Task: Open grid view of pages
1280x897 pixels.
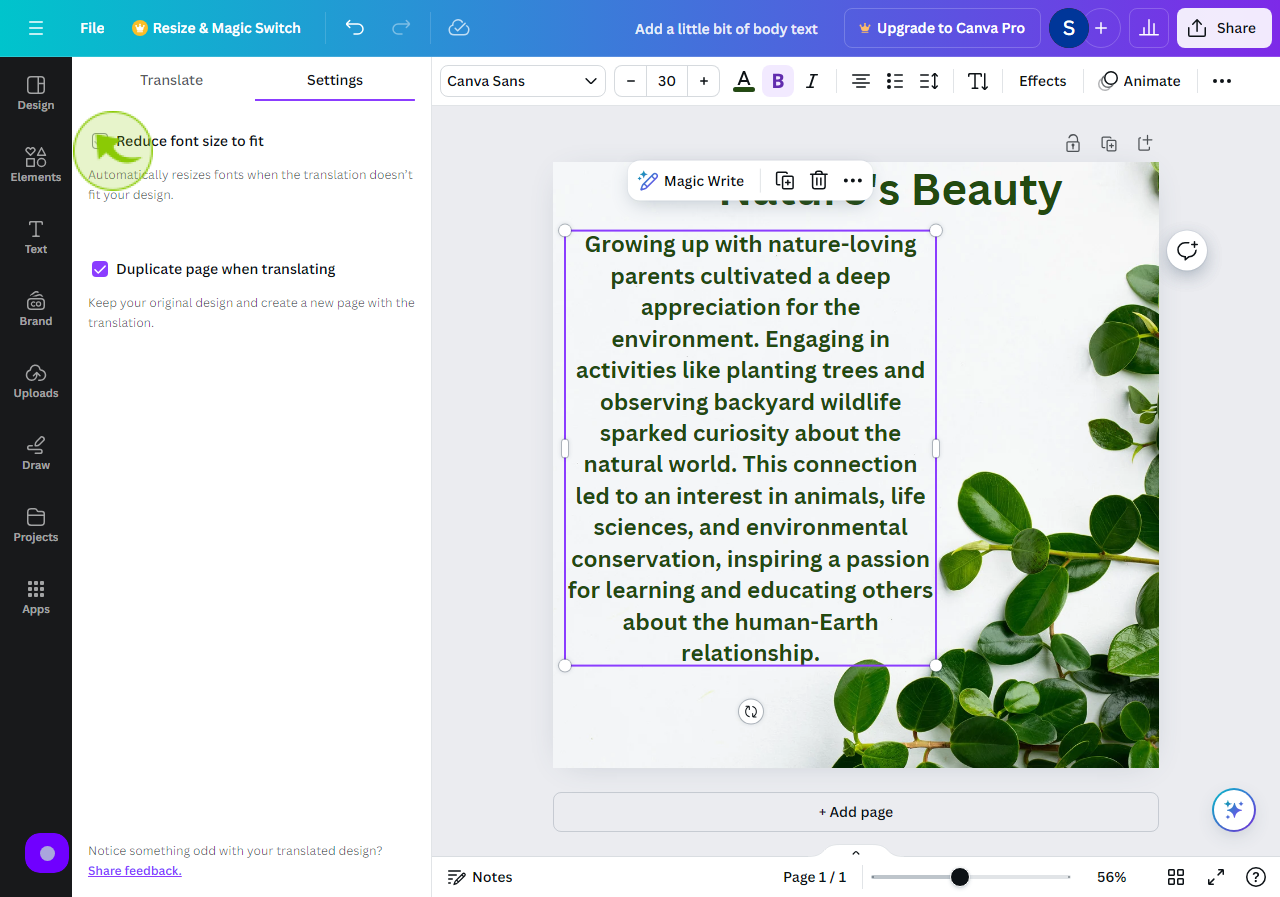Action: [1176, 877]
